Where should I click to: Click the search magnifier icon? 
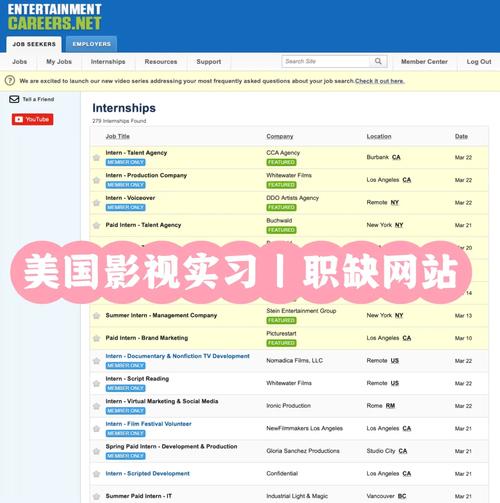point(378,61)
